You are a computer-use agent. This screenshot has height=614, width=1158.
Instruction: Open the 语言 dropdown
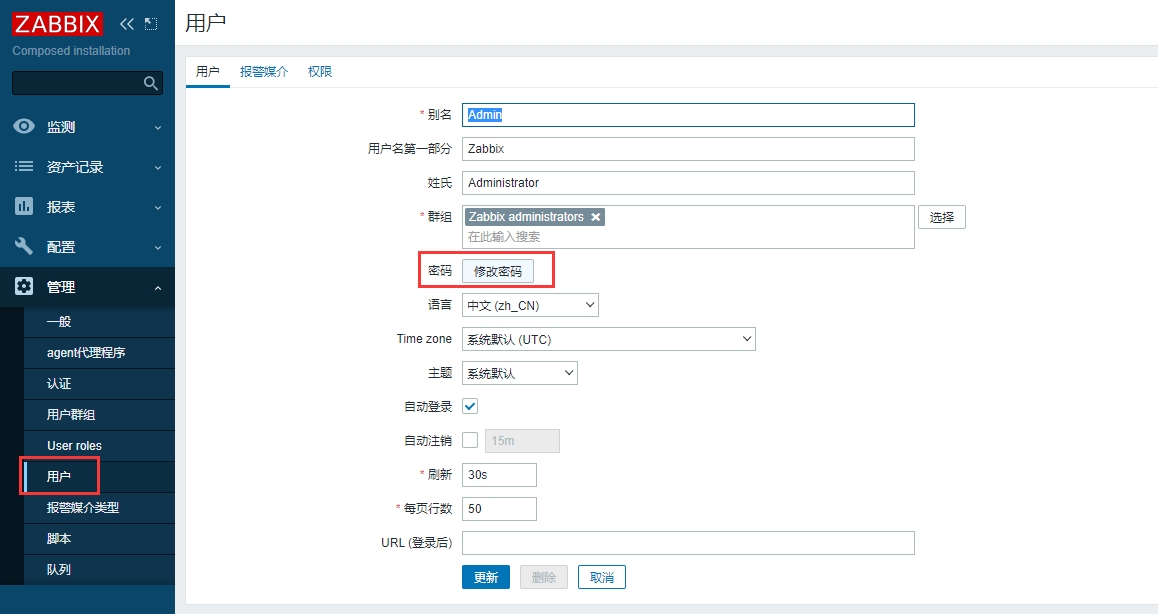pos(530,305)
